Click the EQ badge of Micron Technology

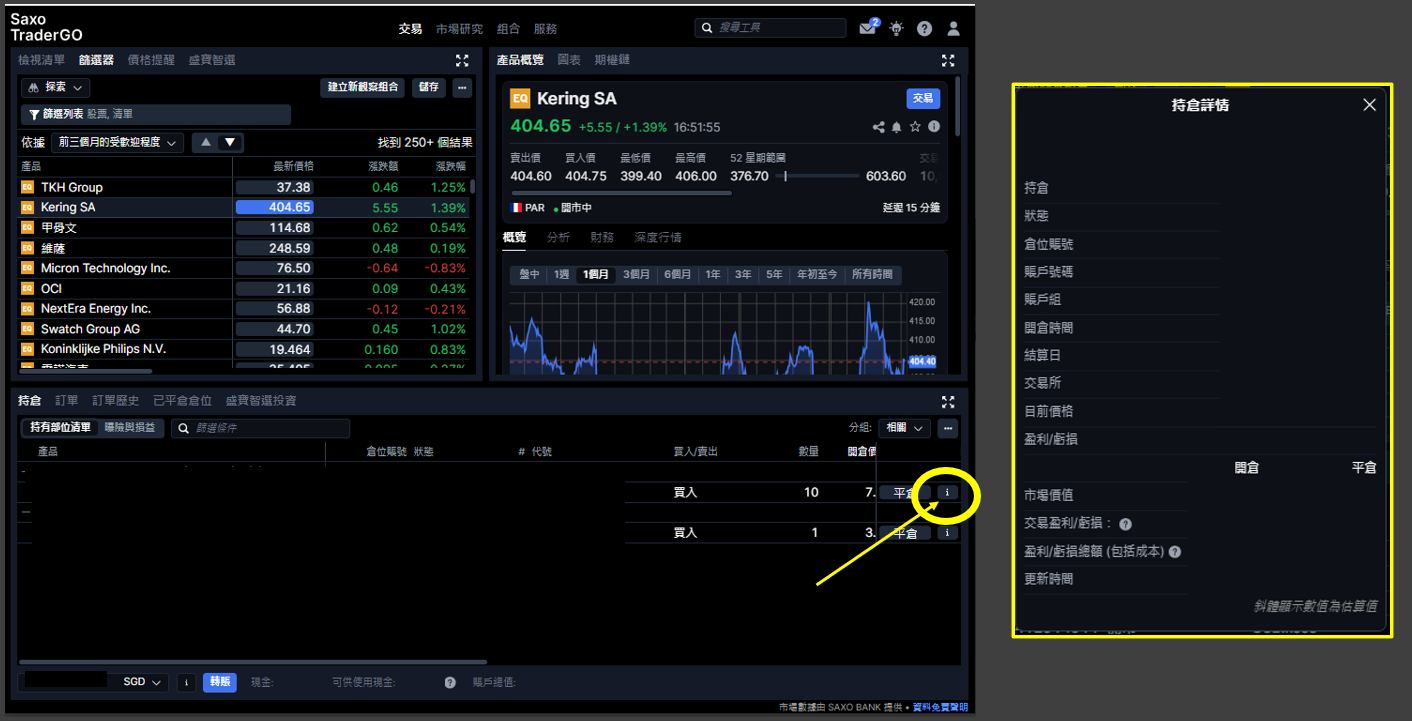(x=27, y=268)
